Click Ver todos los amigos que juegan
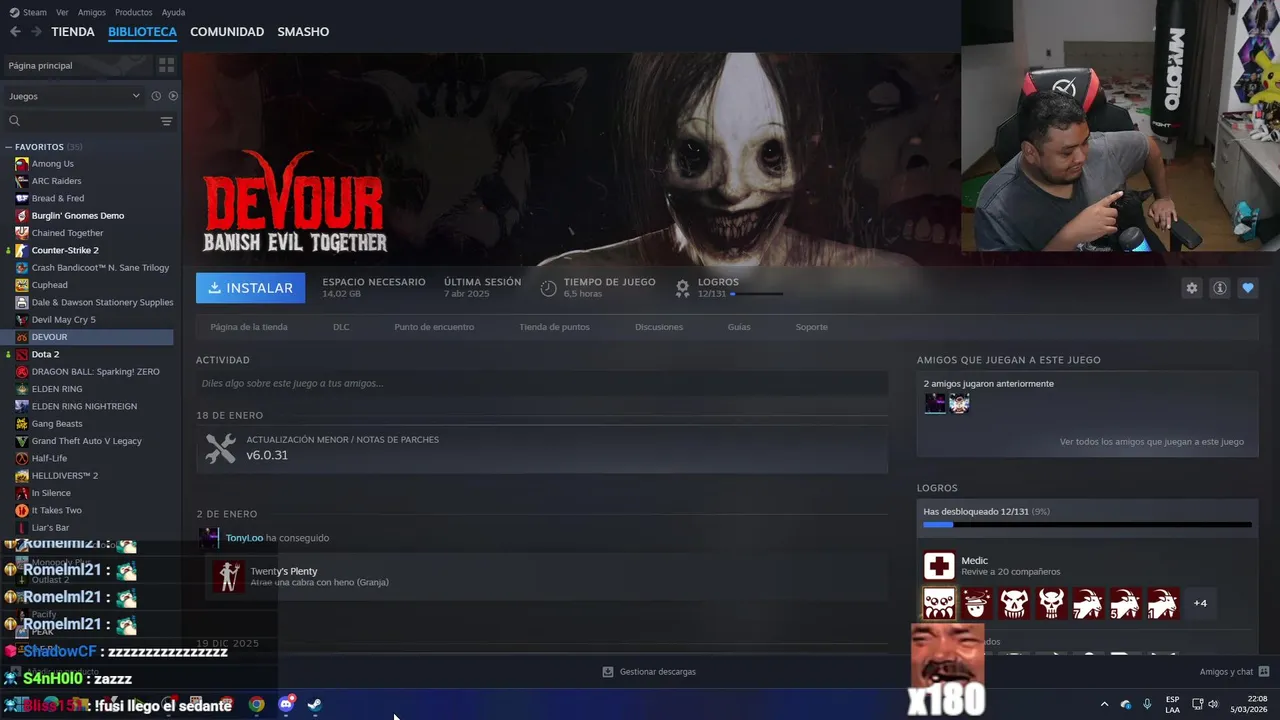This screenshot has height=720, width=1280. 1152,441
